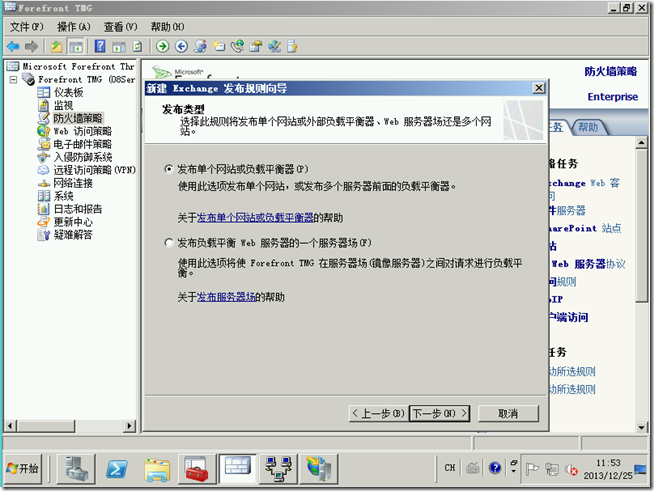Select 防火墙策略 node in the tree
This screenshot has height=491, width=654.
click(x=78, y=118)
